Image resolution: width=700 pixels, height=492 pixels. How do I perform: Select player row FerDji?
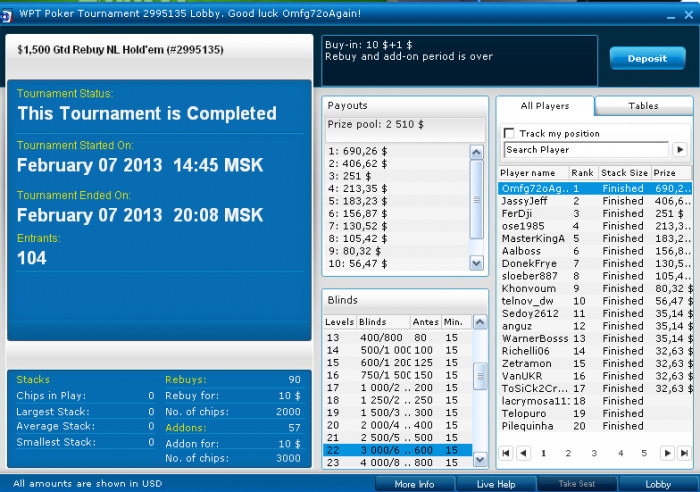point(595,213)
